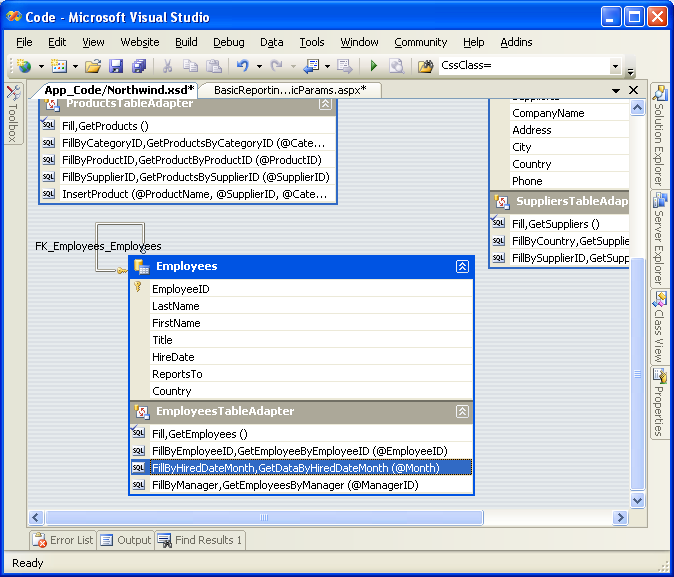
Task: Open the Website menu
Action: click(x=140, y=42)
